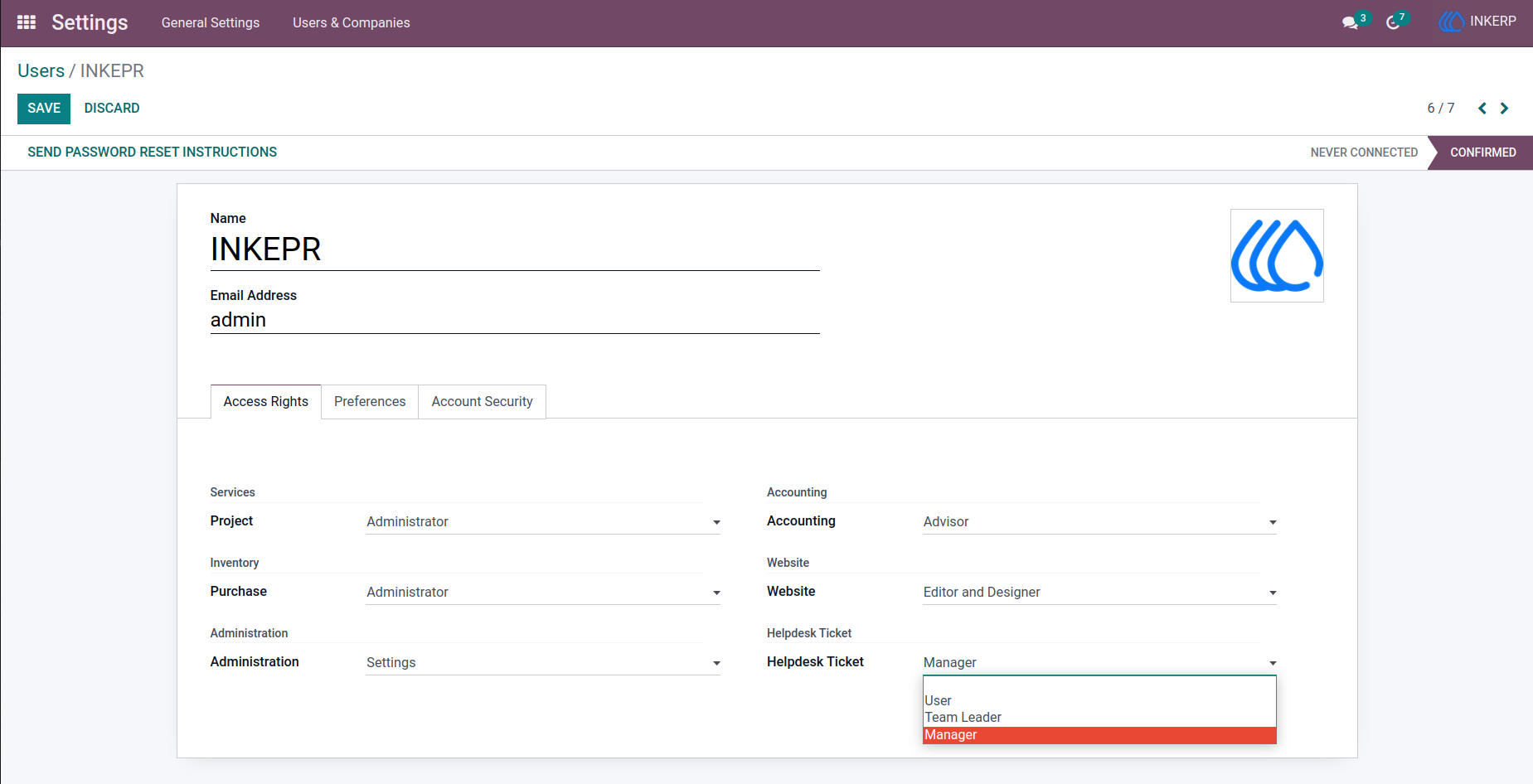Open the INKERP user menu

1477,22
